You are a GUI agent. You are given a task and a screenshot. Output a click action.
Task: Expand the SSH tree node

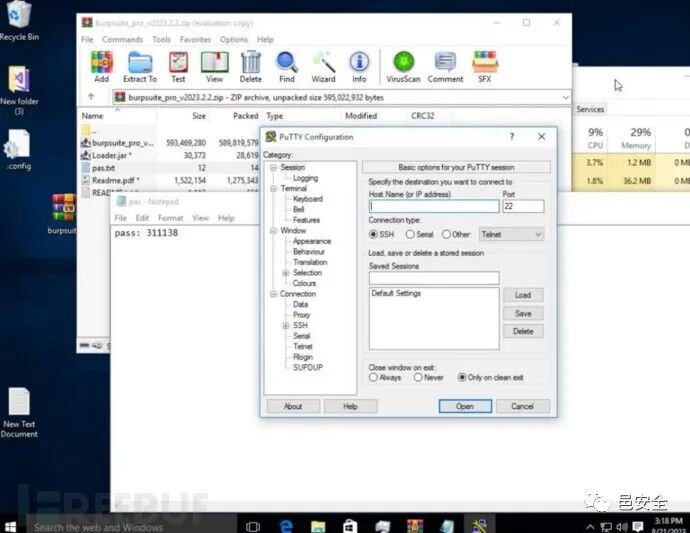286,325
